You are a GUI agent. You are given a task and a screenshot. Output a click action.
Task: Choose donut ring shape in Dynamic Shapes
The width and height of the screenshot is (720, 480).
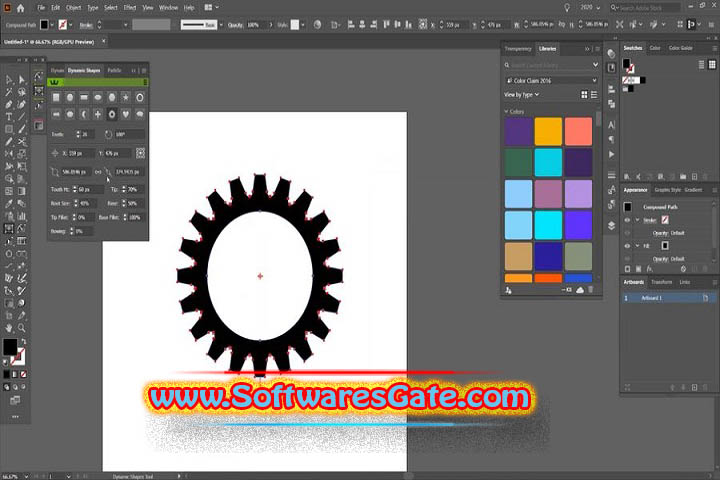coord(140,97)
